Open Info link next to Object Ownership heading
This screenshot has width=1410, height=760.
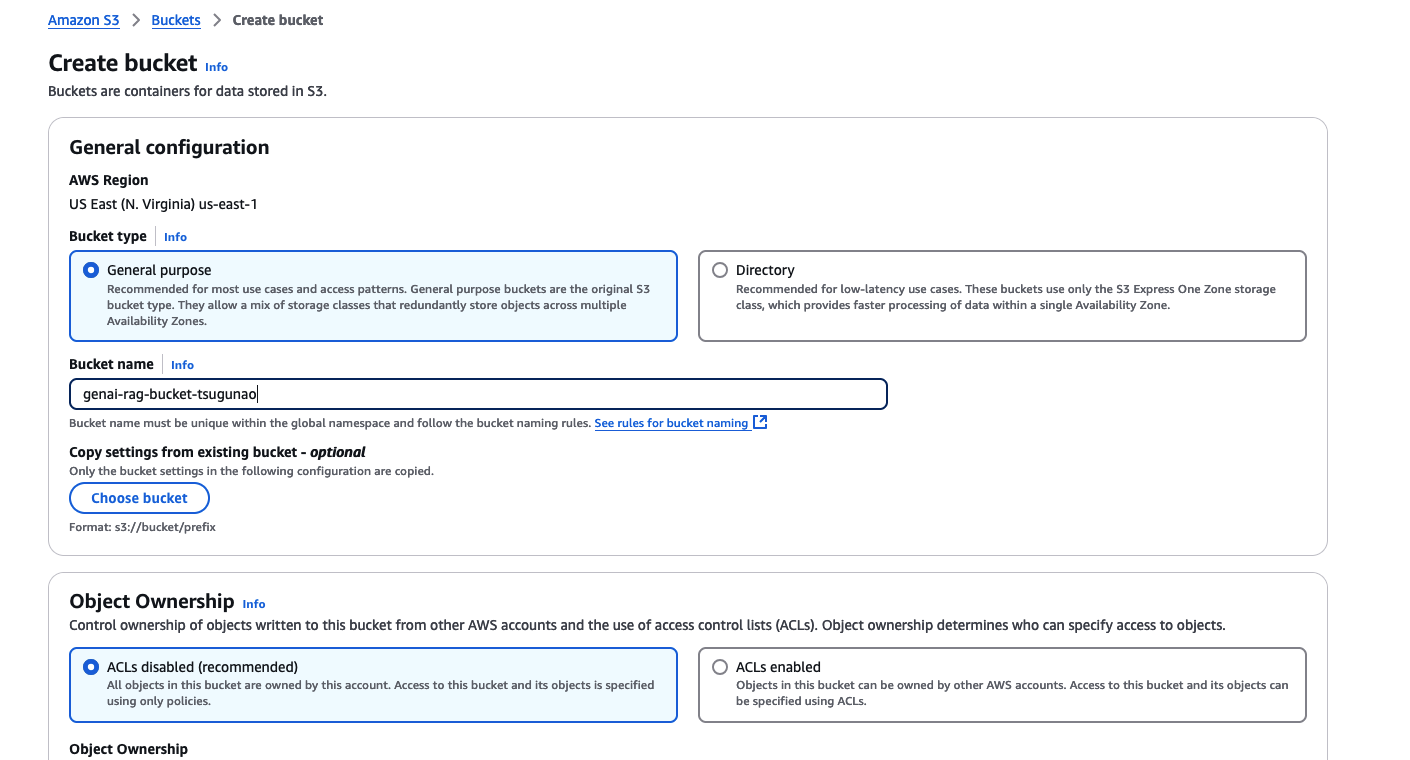254,604
